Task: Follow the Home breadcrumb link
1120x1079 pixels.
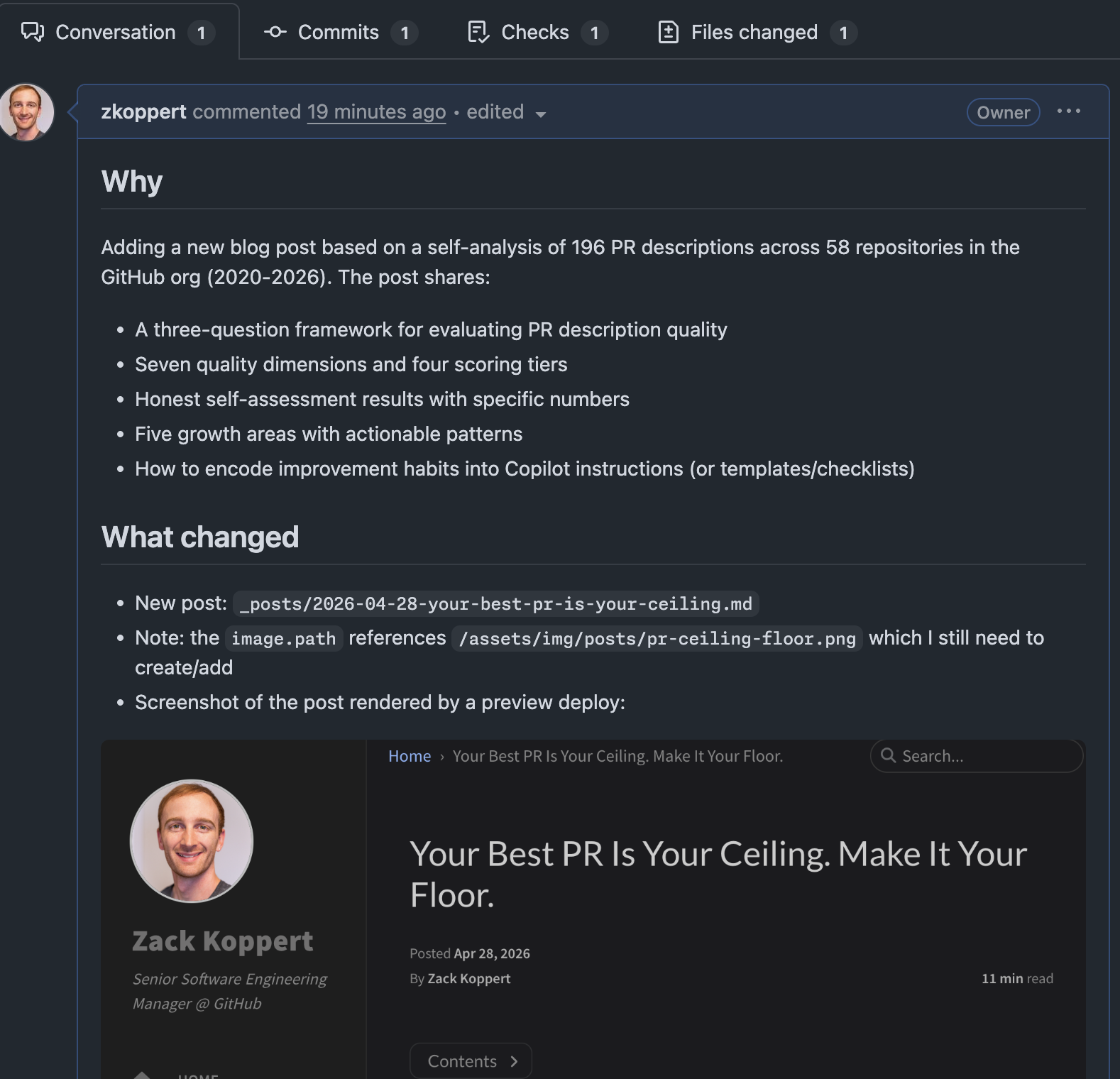Action: click(410, 756)
